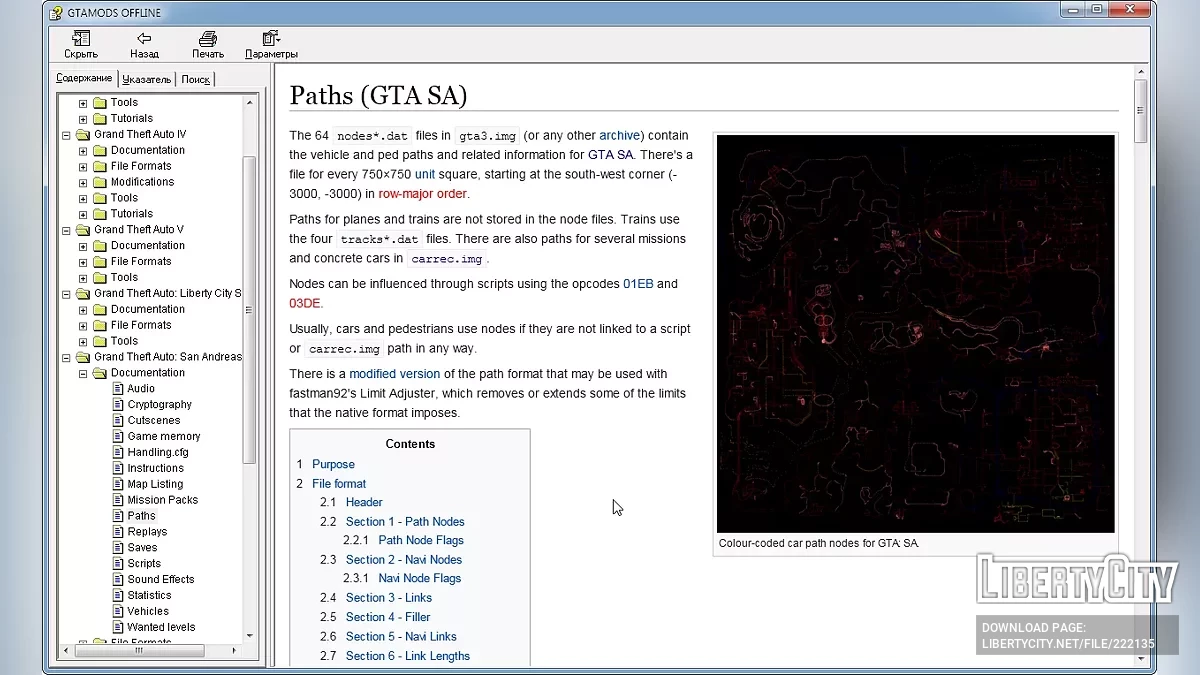
Task: Click the Grand Theft Auto V book icon
Action: tap(83, 230)
